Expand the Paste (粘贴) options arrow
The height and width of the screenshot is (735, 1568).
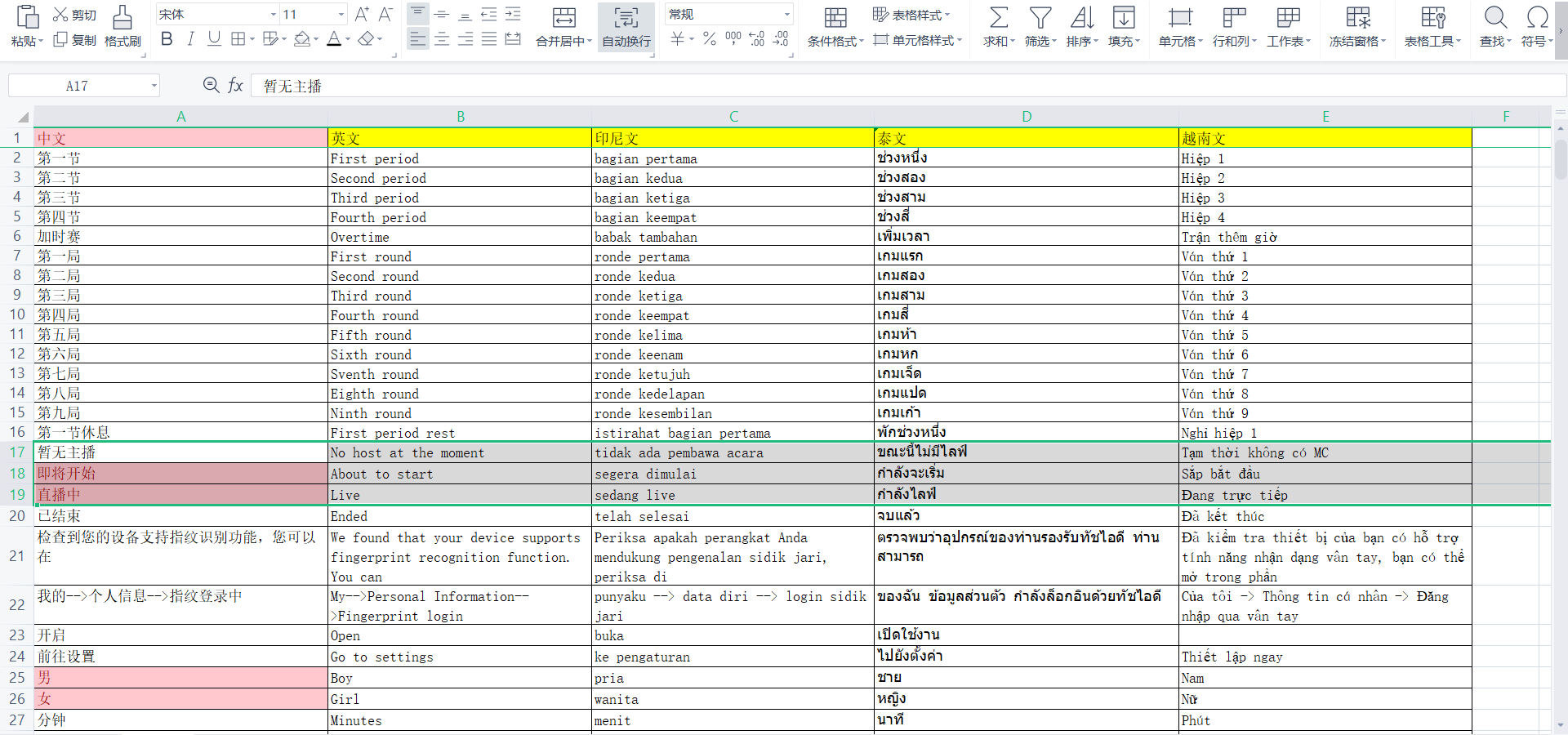41,42
